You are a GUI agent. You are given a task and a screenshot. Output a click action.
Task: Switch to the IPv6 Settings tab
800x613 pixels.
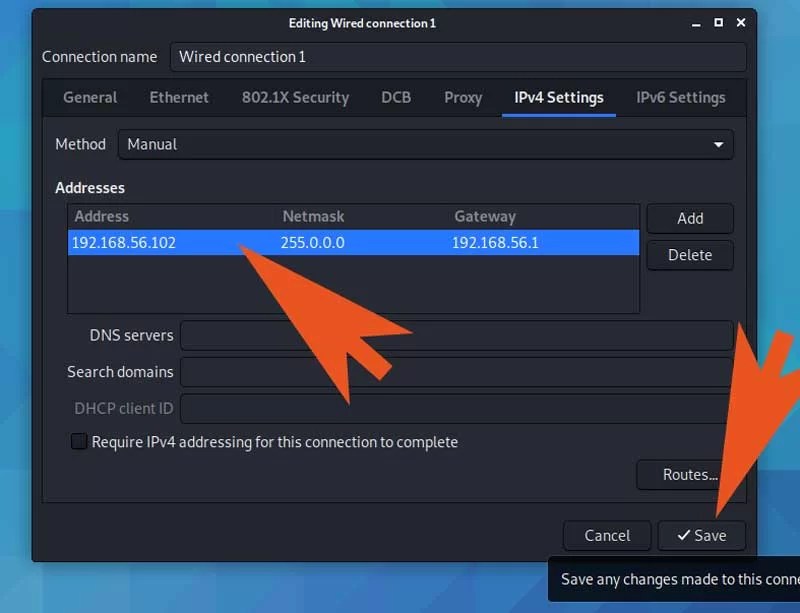(680, 97)
